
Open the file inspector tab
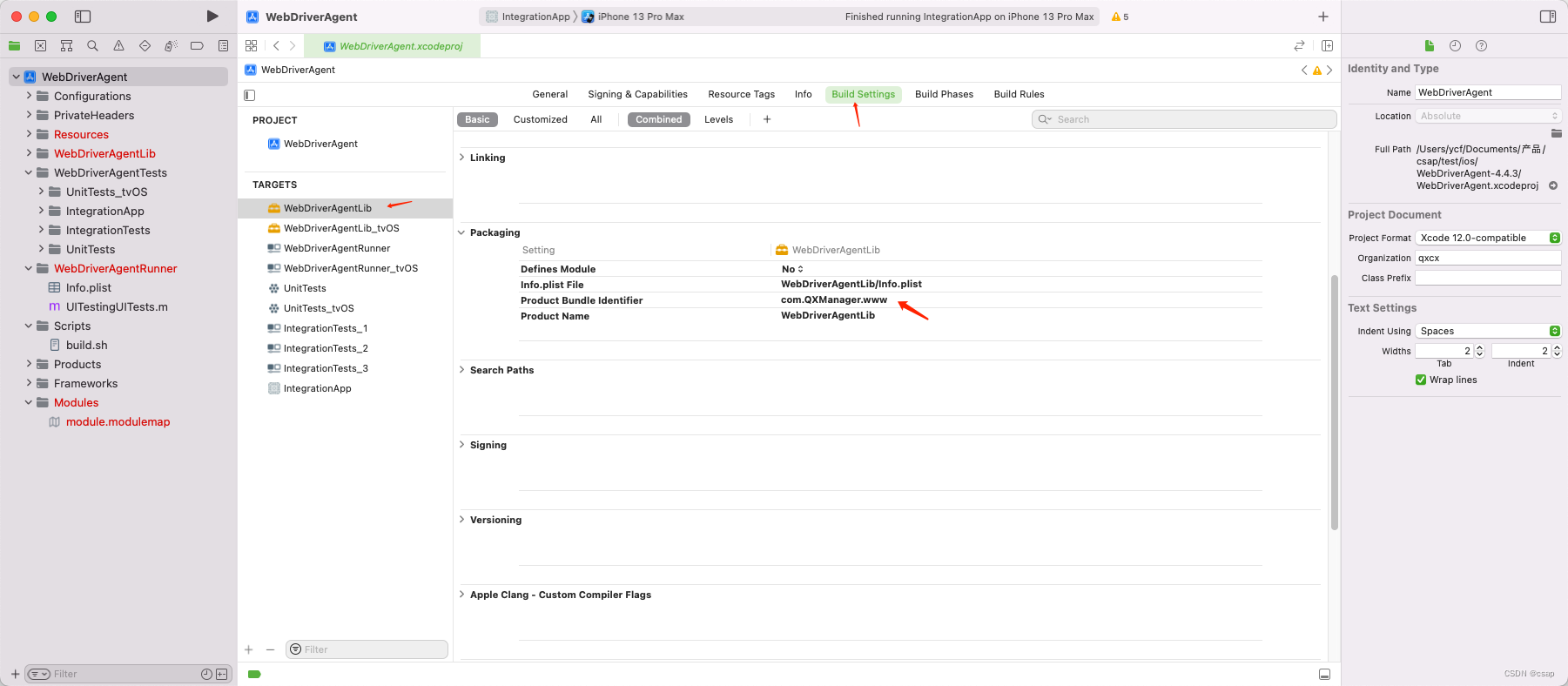click(x=1429, y=45)
